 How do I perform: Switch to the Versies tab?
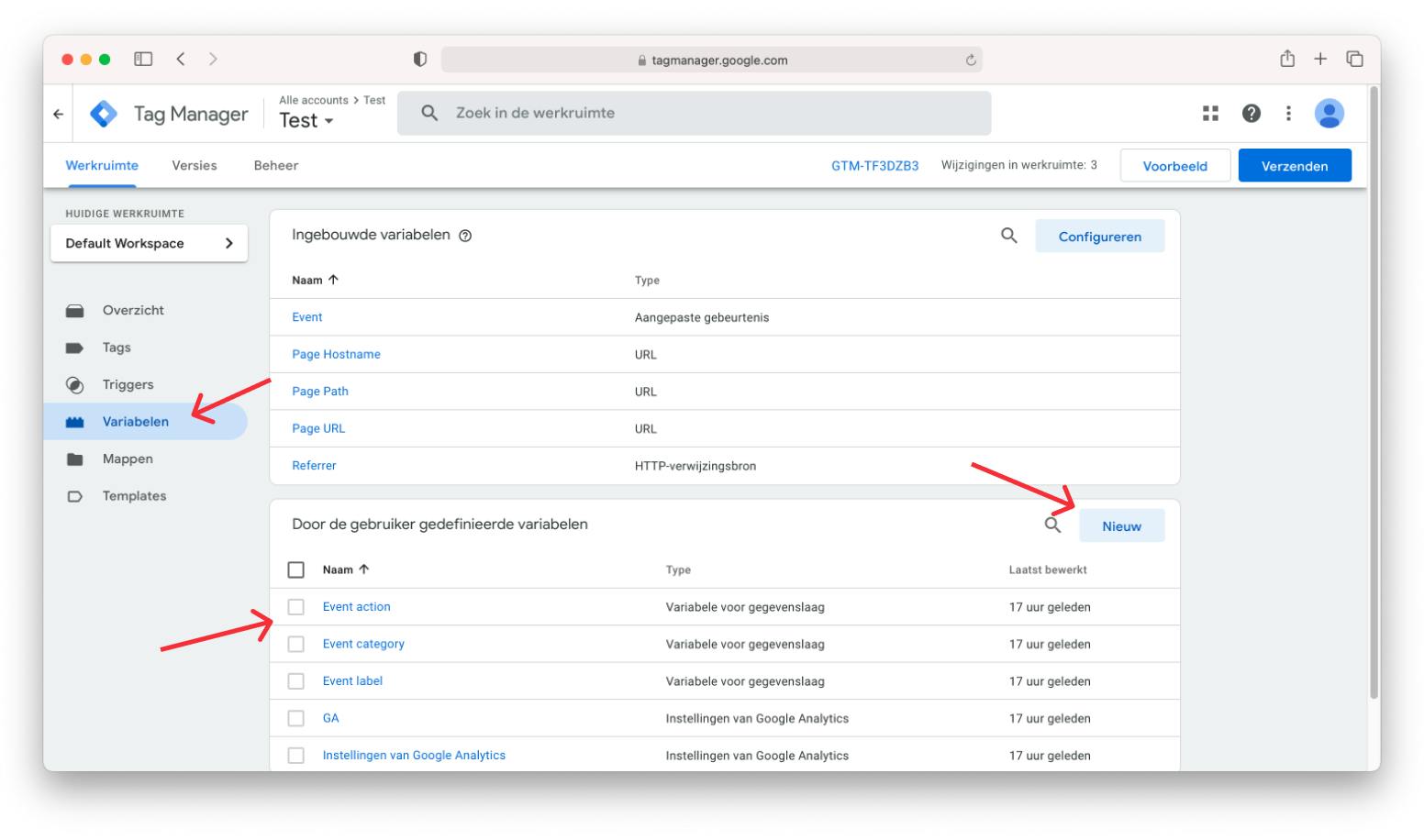click(x=194, y=165)
